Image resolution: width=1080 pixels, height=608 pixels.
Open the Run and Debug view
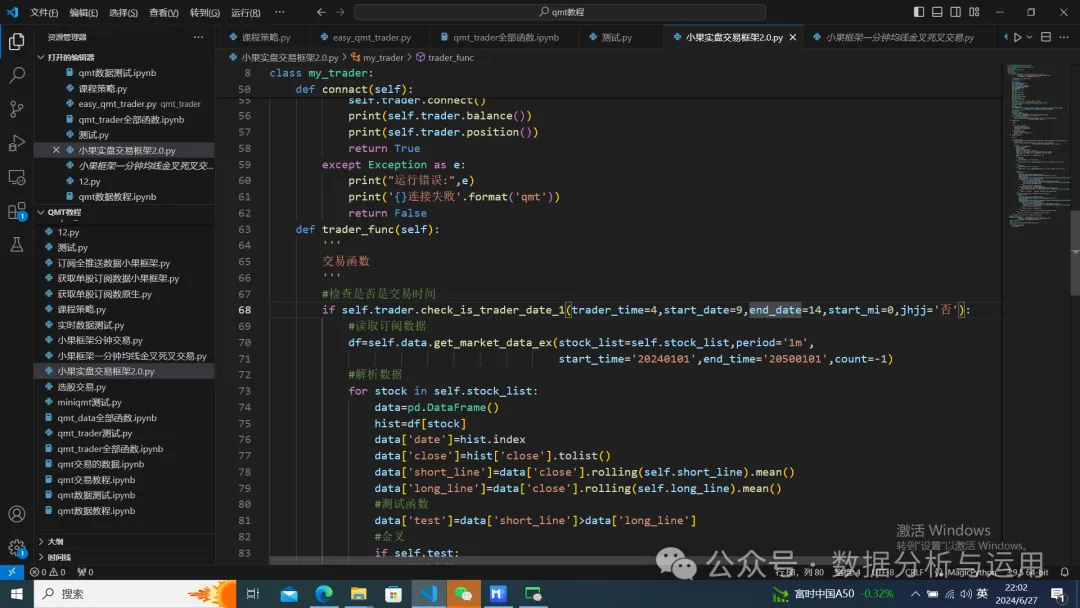pos(17,143)
